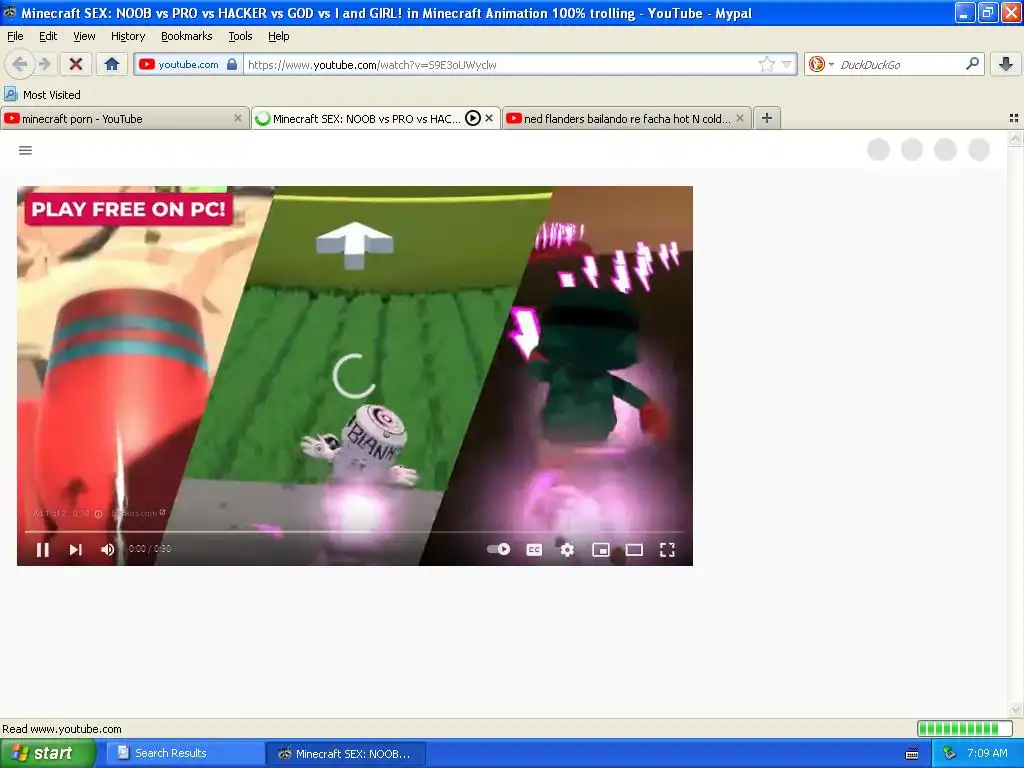Click the ad site link in the video

138,513
